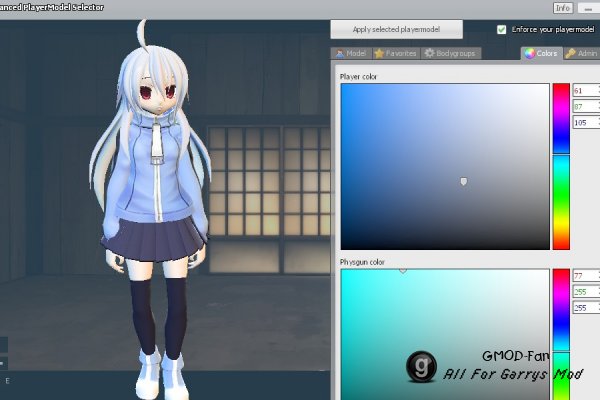This screenshot has height=400, width=600.
Task: Click the Player color picker handle
Action: [464, 181]
